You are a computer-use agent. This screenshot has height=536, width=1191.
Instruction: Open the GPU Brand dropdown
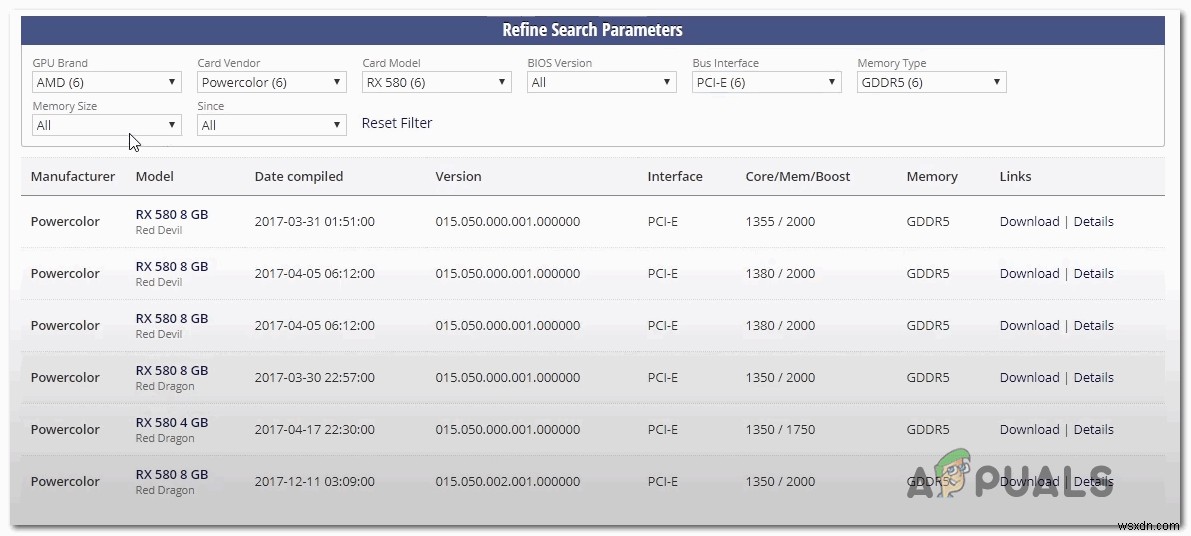[x=106, y=82]
